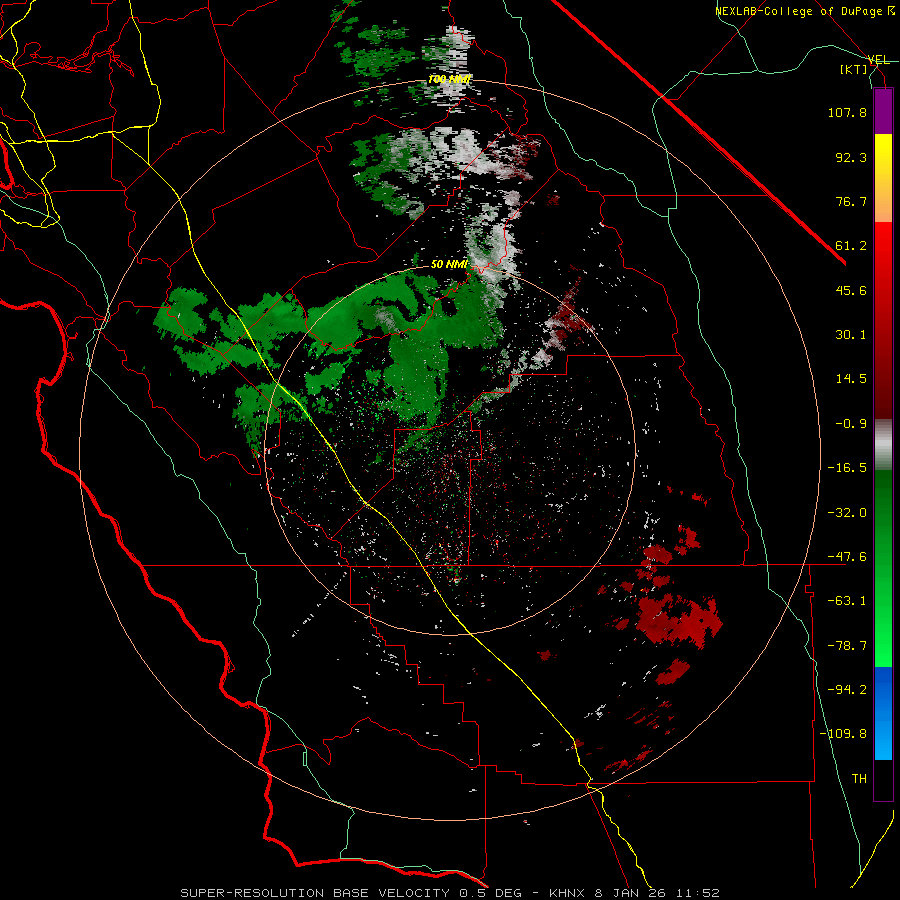Select the 14.5 velocity scale value

coord(851,379)
